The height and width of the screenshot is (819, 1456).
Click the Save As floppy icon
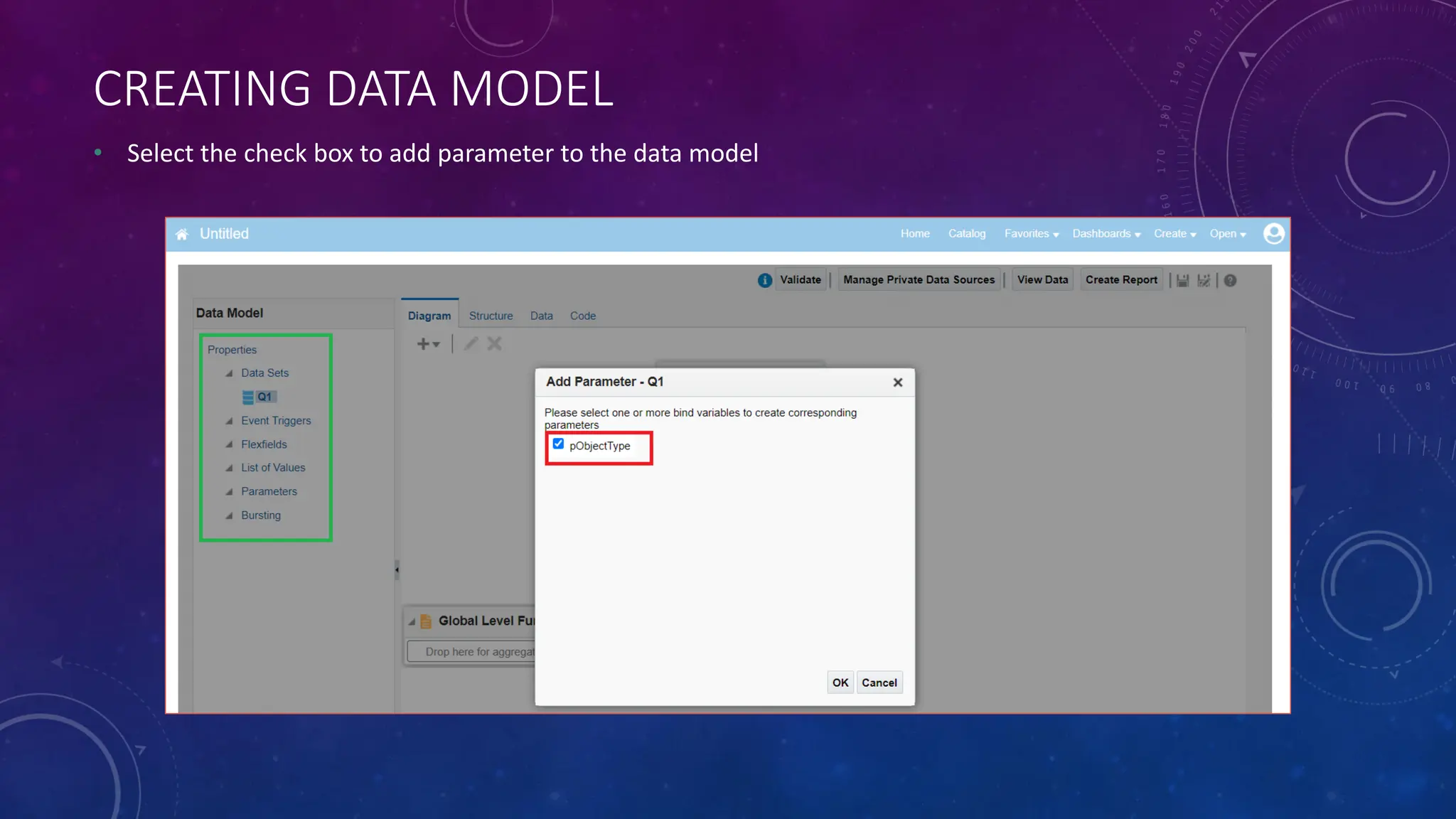click(x=1204, y=280)
